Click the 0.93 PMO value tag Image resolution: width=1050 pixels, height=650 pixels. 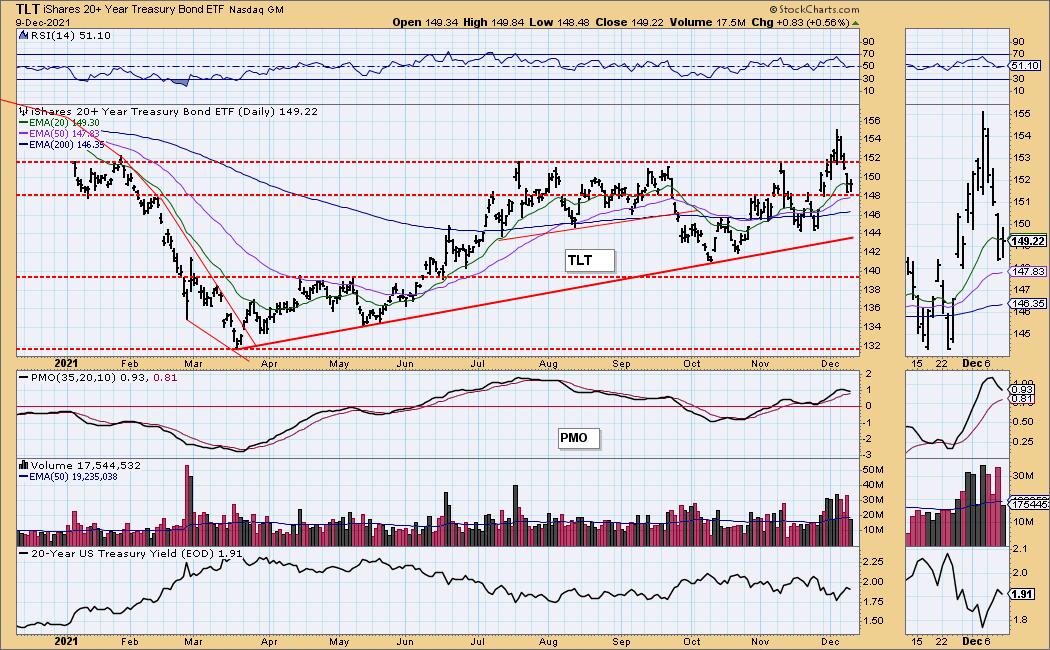click(1023, 390)
